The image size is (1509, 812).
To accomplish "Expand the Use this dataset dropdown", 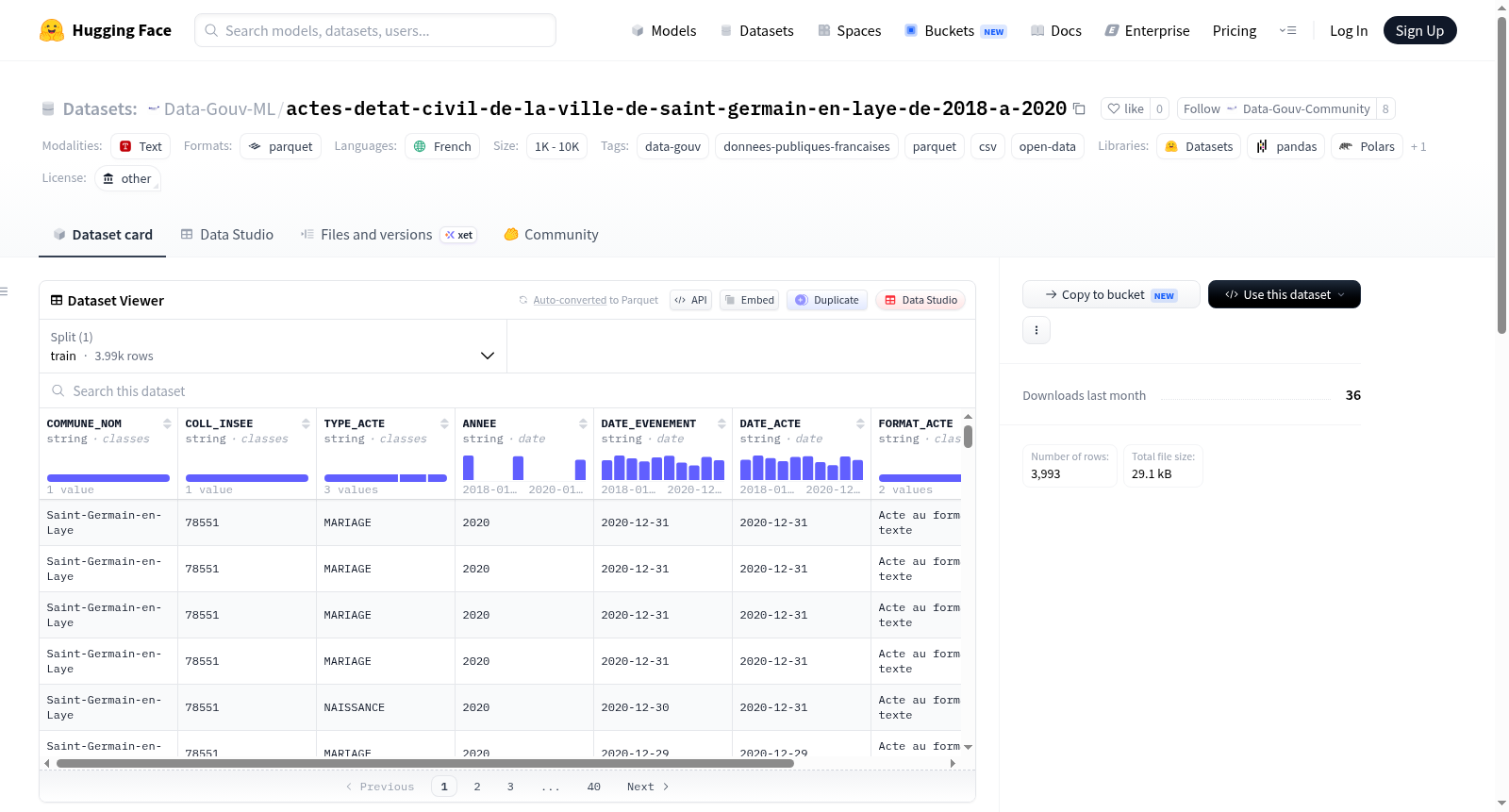I will tap(1285, 294).
